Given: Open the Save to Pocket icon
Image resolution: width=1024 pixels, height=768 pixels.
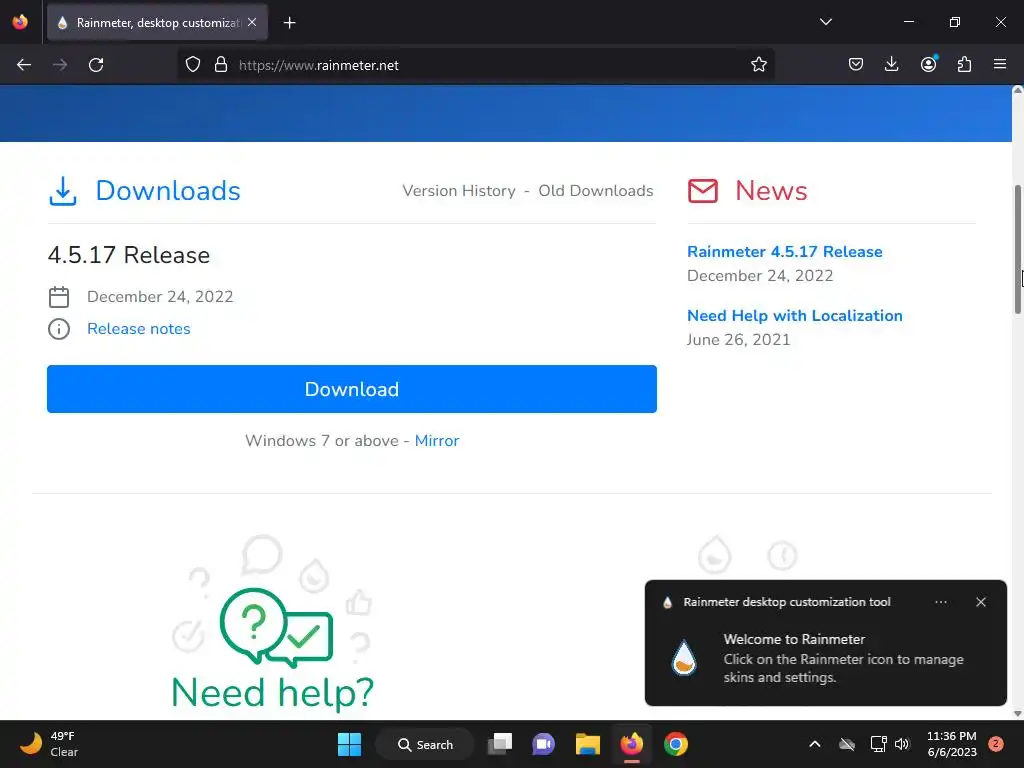Looking at the screenshot, I should tap(856, 65).
